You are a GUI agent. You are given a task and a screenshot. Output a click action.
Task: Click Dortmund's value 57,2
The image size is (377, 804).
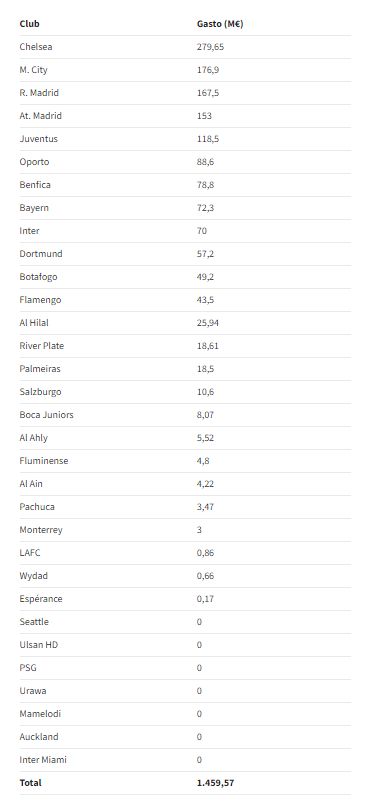(x=206, y=254)
